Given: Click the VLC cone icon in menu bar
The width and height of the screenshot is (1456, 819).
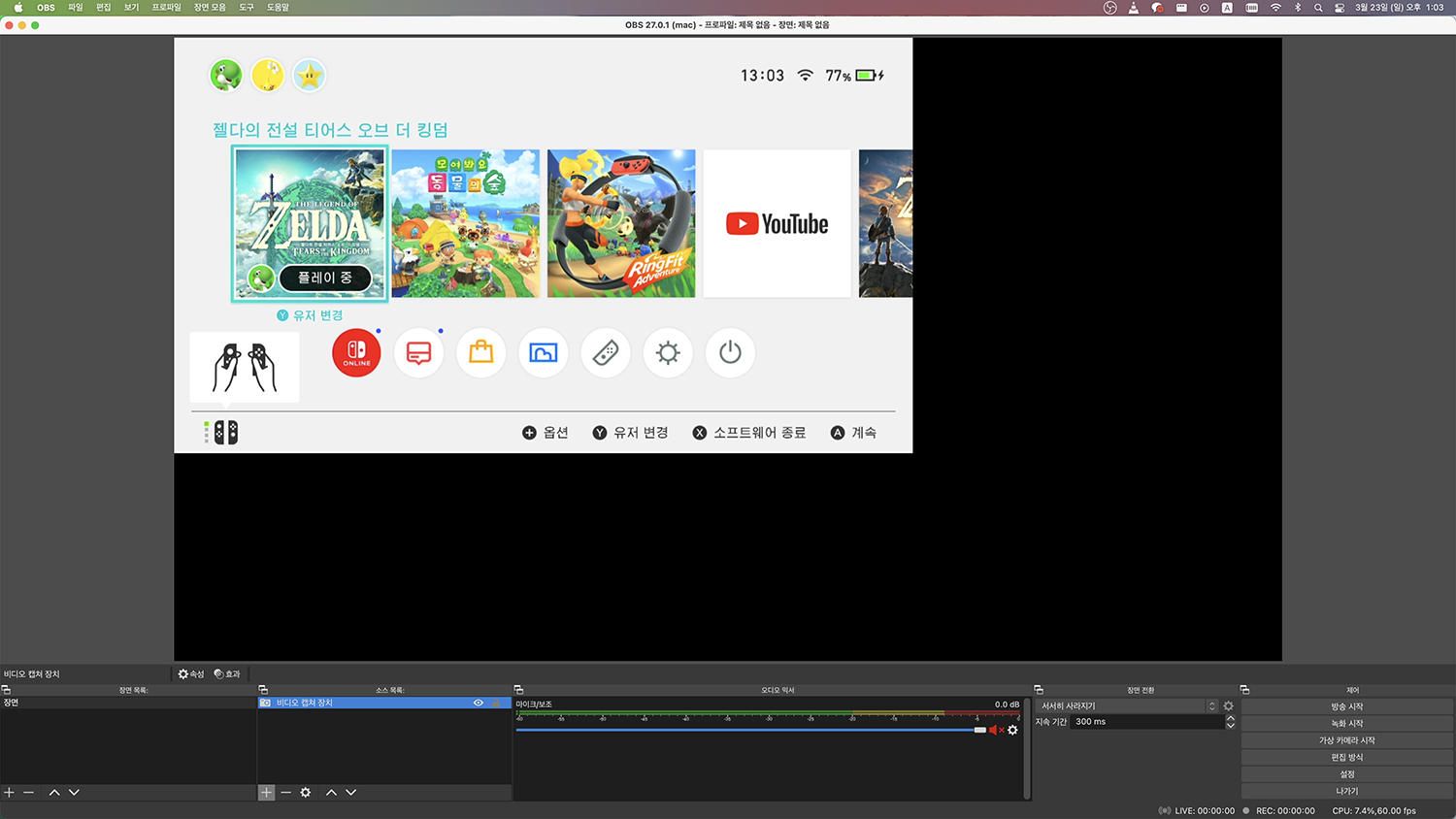Looking at the screenshot, I should coord(1134,7).
